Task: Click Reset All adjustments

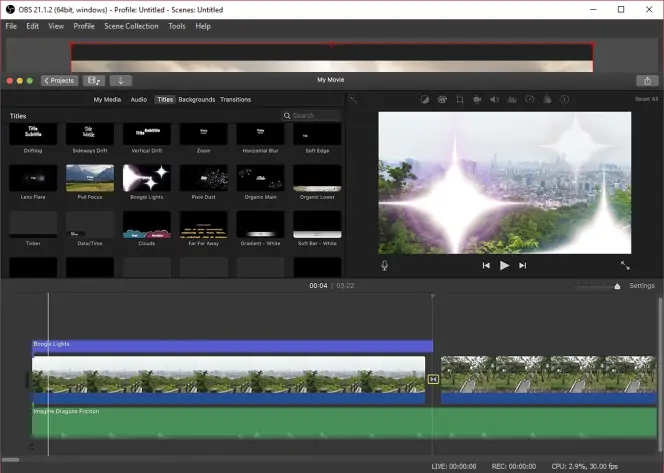Action: 646,99
